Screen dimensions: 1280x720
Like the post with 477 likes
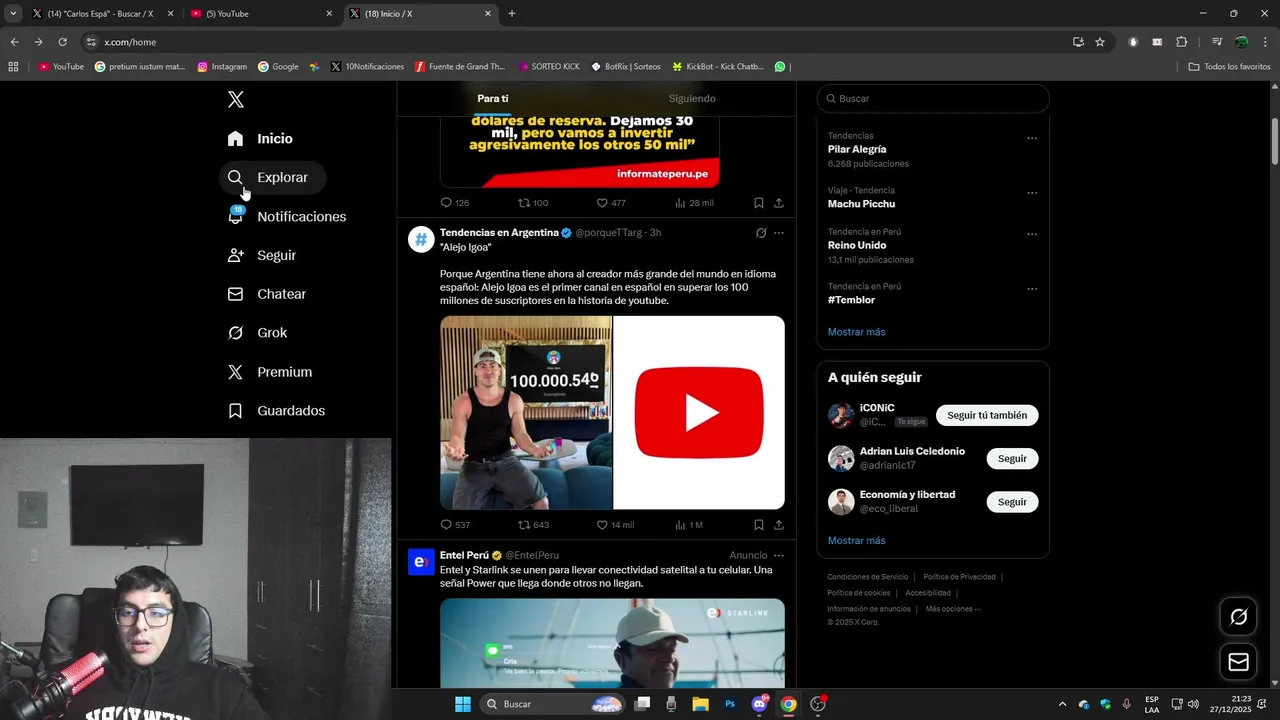611,203
